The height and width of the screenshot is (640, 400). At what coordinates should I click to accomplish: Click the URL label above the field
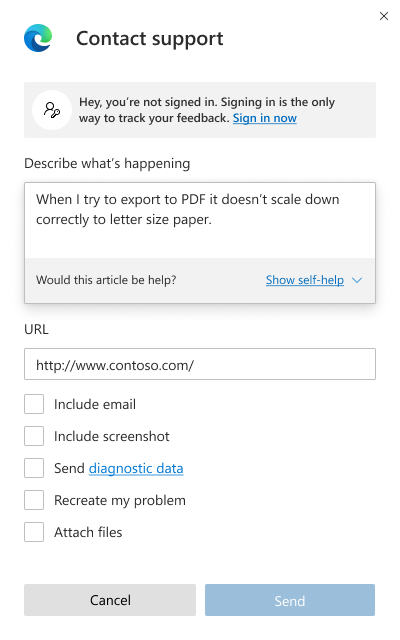[36, 329]
